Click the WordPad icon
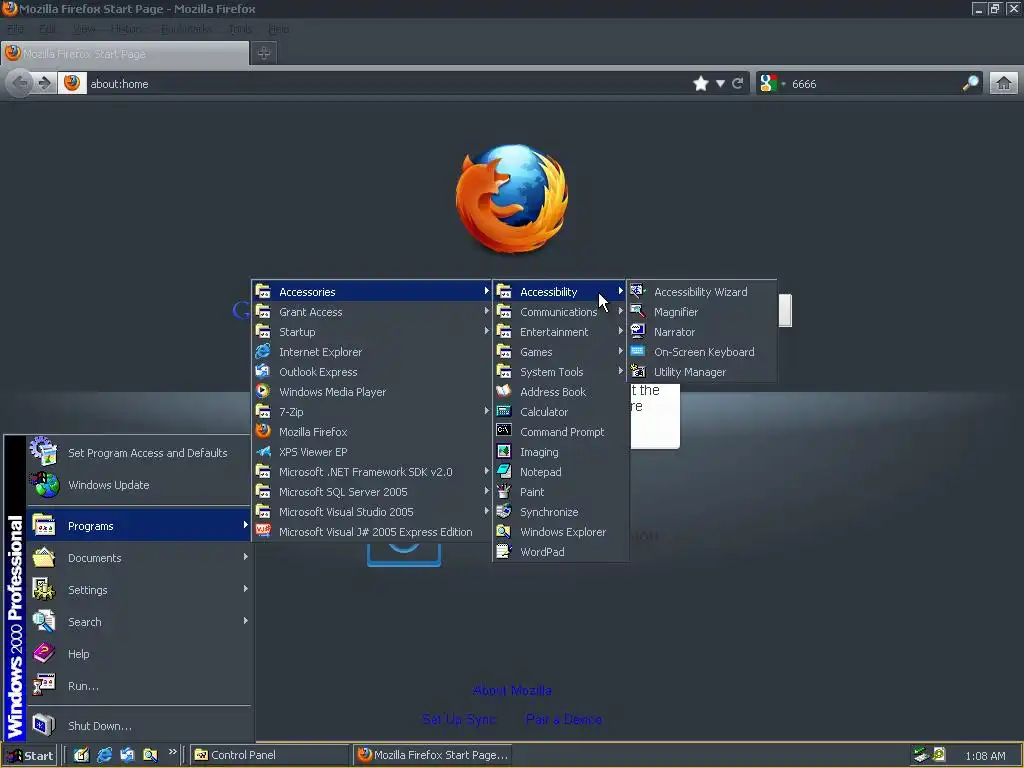This screenshot has width=1024, height=768. (504, 552)
